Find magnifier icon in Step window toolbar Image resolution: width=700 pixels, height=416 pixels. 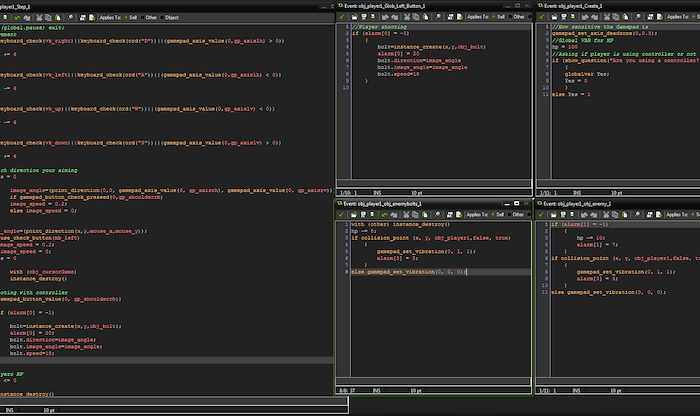pyautogui.click(x=70, y=17)
